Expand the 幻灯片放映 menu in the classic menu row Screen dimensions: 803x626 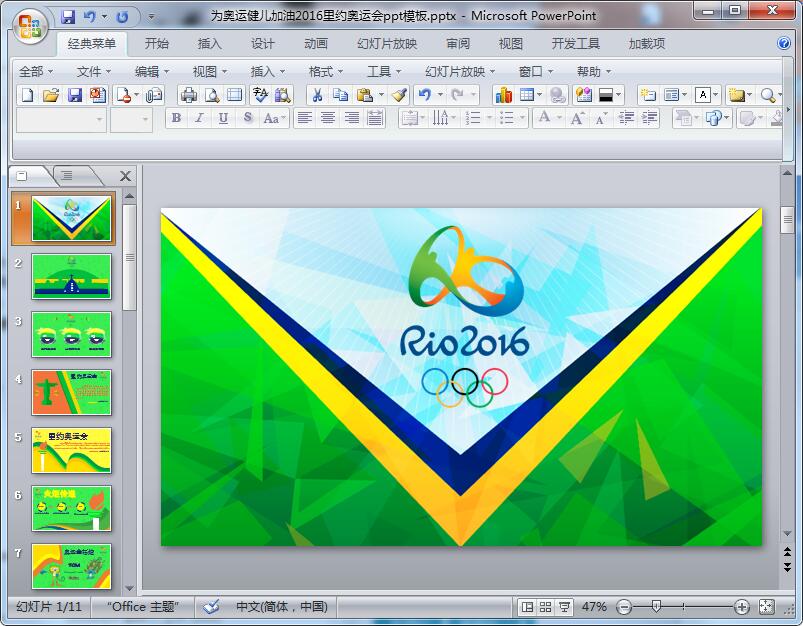459,72
